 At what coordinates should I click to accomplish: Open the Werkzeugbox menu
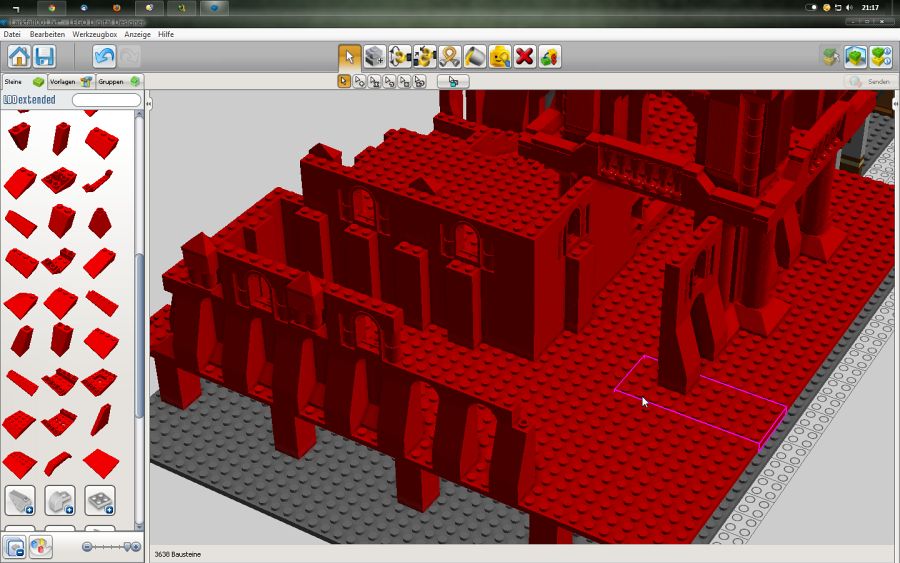[94, 34]
